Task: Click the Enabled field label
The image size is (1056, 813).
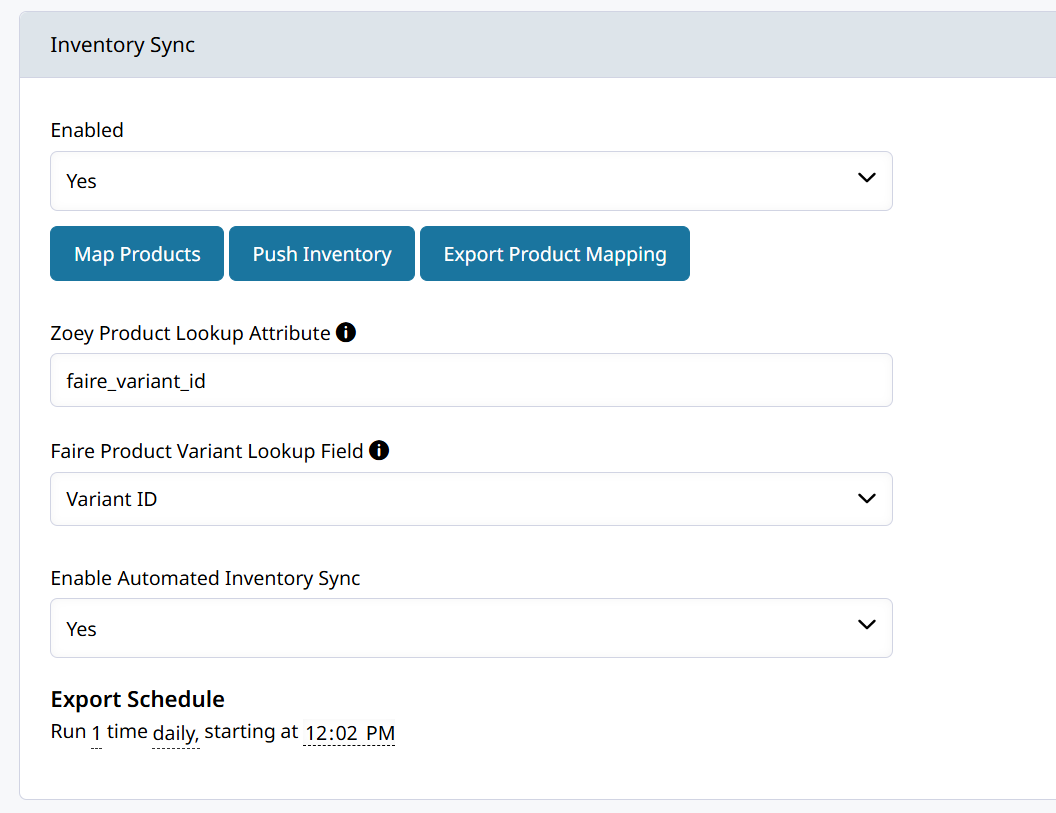Action: point(87,130)
